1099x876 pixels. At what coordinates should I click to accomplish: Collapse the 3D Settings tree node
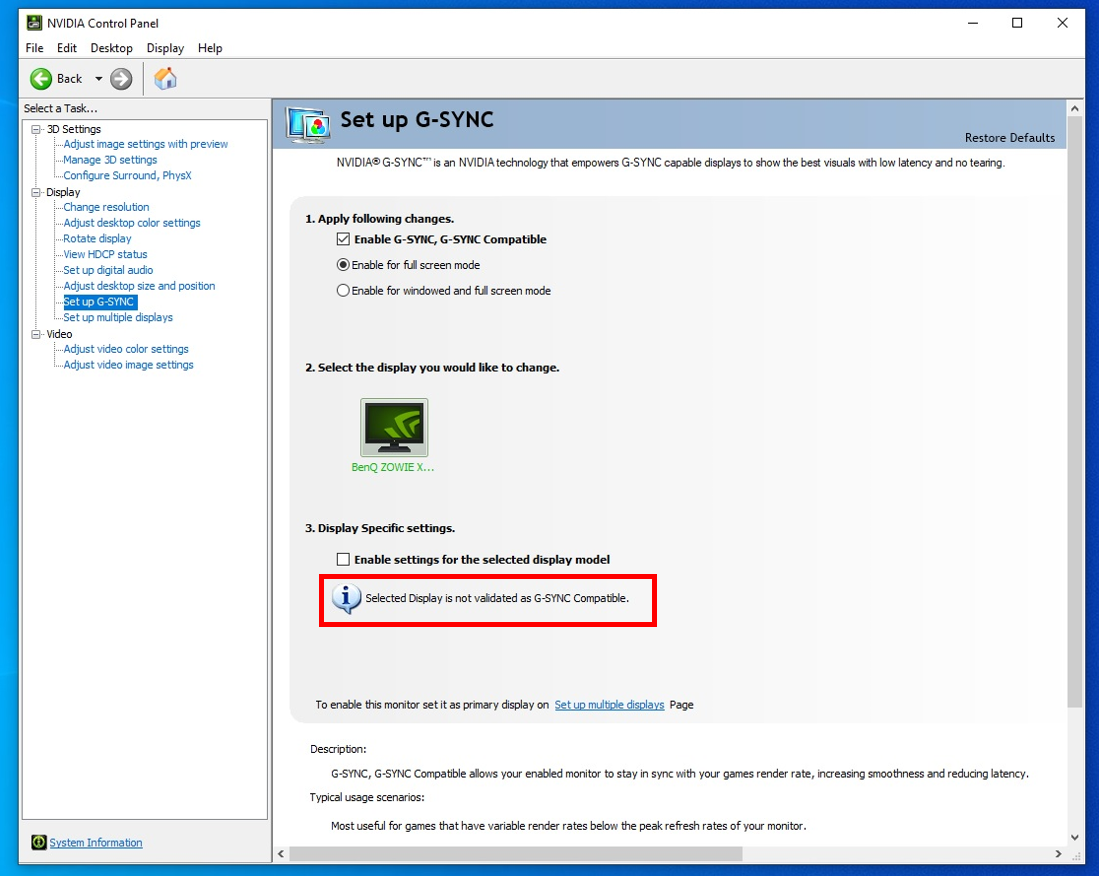pyautogui.click(x=34, y=128)
